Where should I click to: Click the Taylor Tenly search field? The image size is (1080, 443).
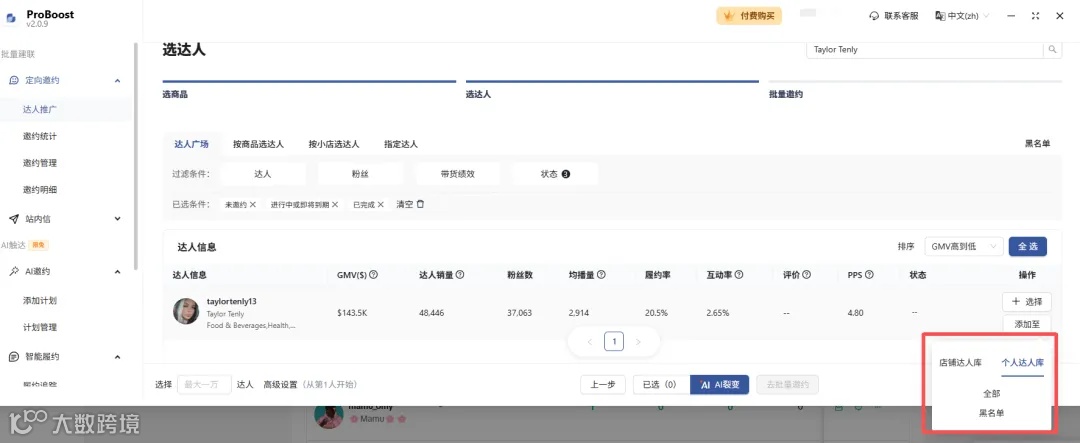925,50
